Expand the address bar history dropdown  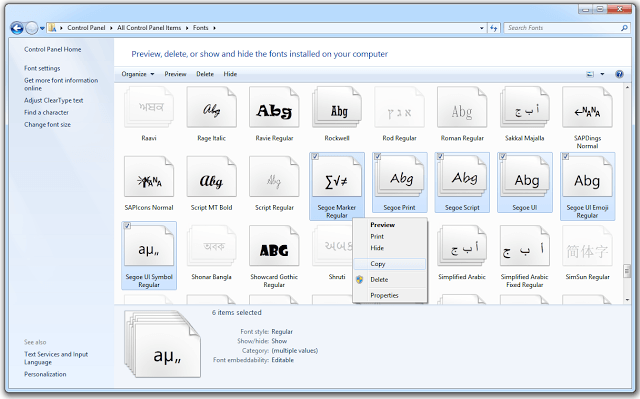pyautogui.click(x=482, y=28)
